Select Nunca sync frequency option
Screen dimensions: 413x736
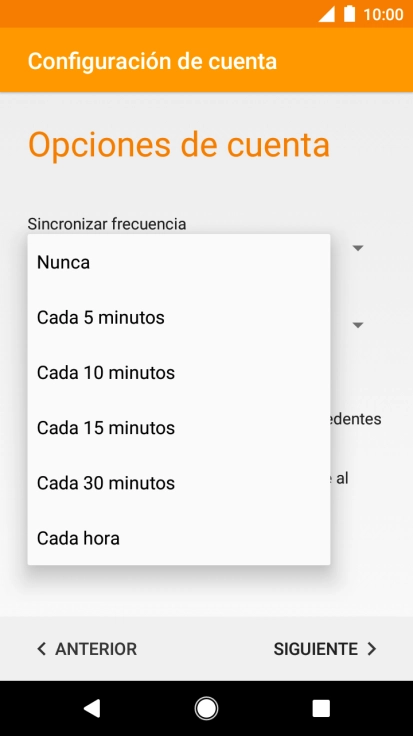click(179, 262)
